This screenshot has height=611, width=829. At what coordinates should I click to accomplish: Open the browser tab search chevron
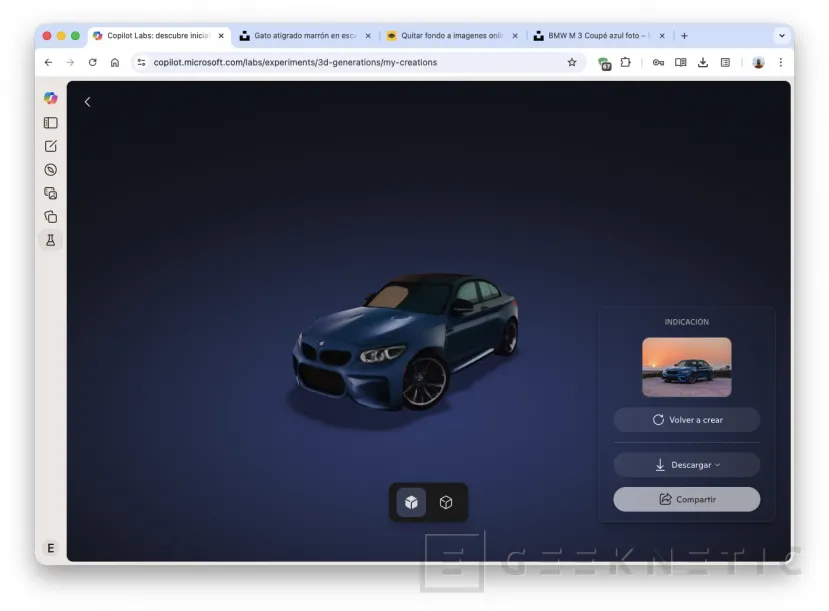[781, 35]
